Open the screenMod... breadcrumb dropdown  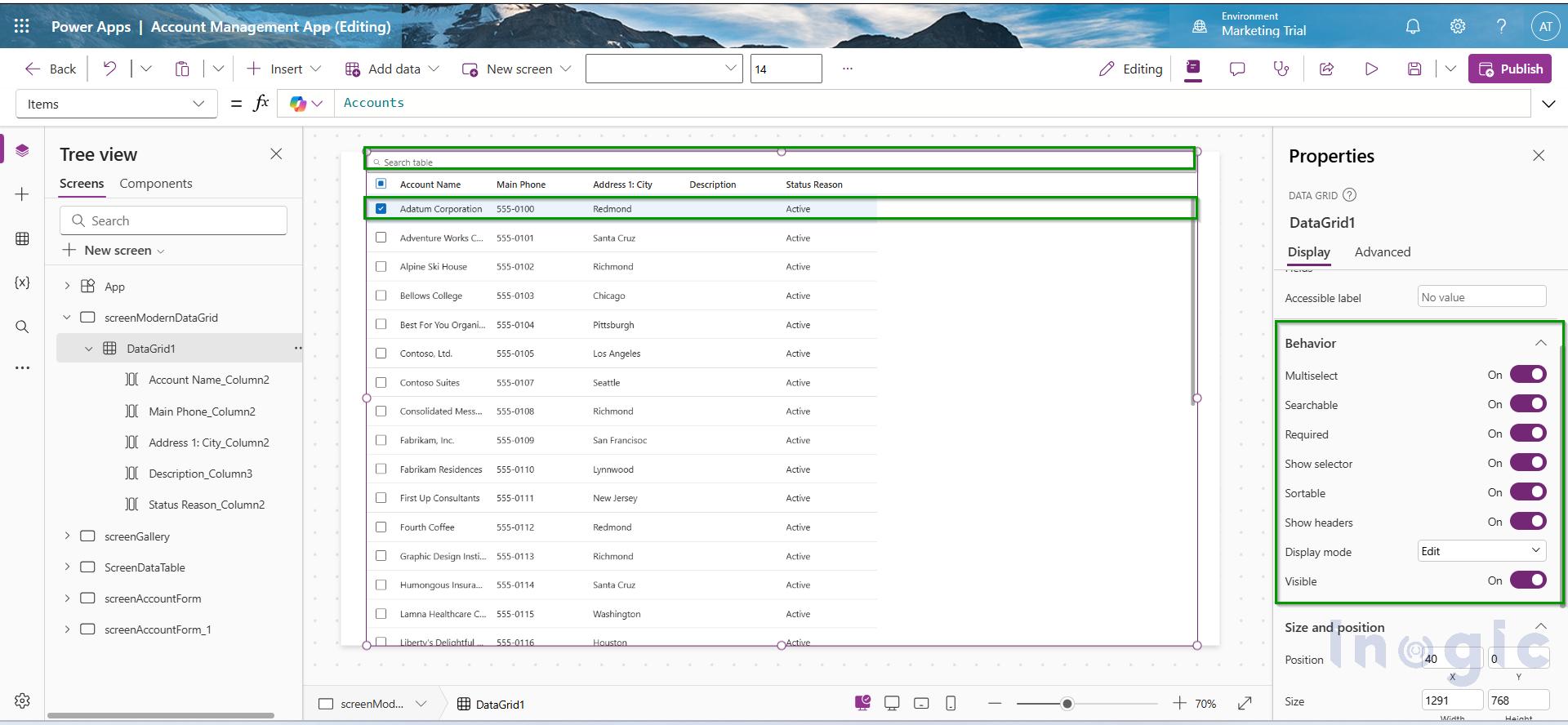pos(421,704)
